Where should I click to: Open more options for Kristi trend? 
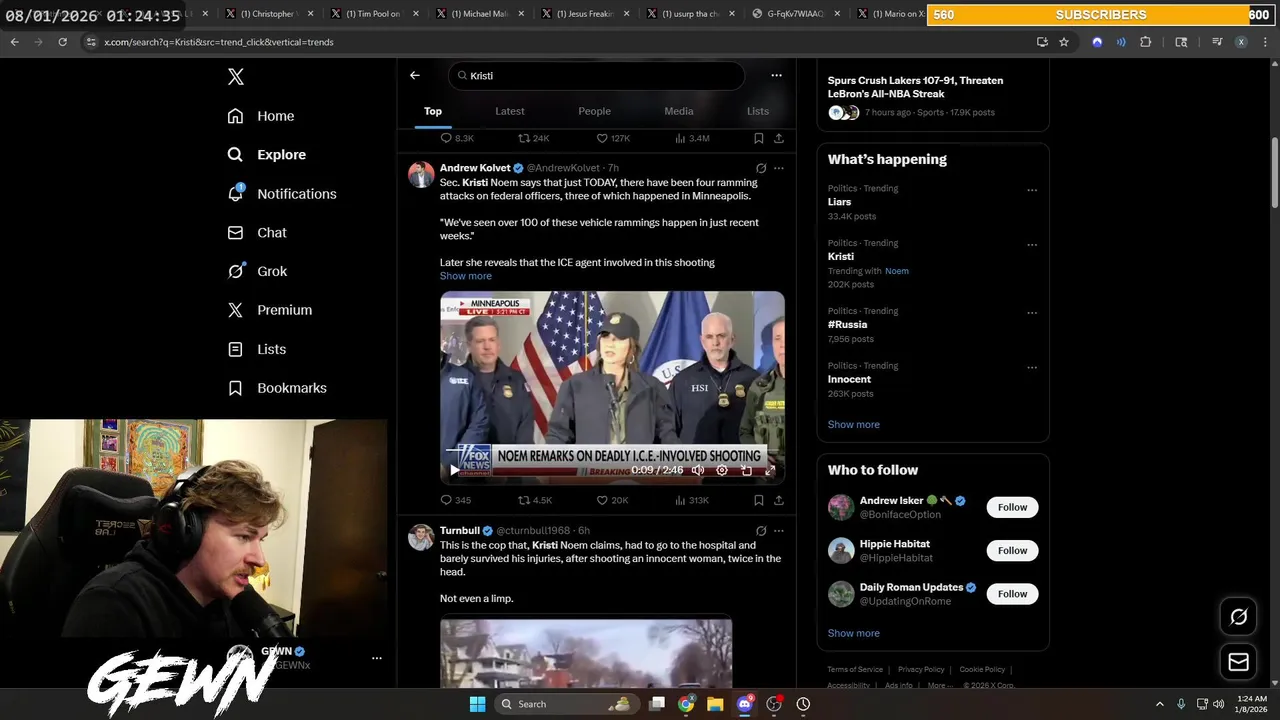(1032, 245)
